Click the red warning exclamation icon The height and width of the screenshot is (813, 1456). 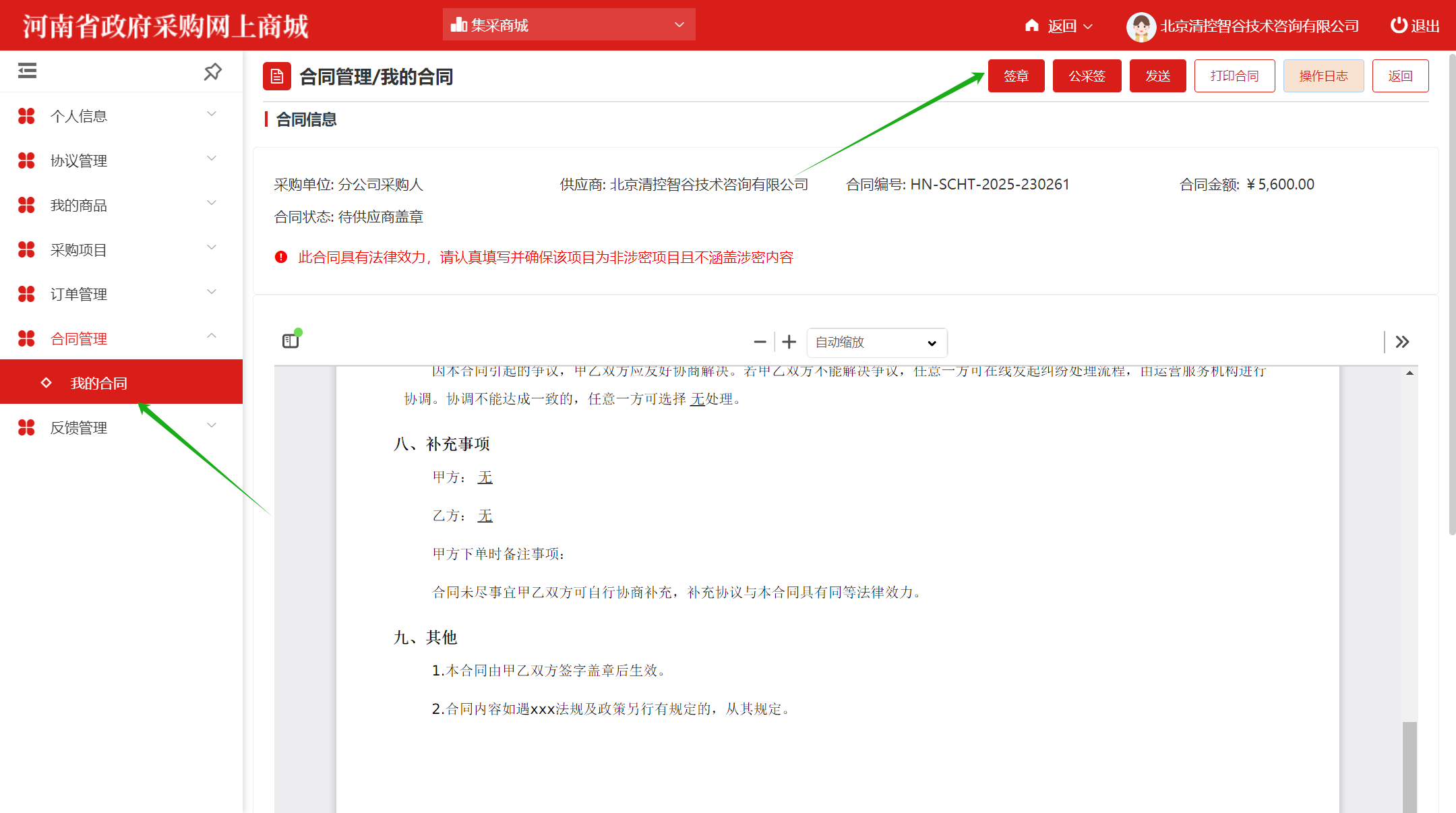tap(281, 257)
